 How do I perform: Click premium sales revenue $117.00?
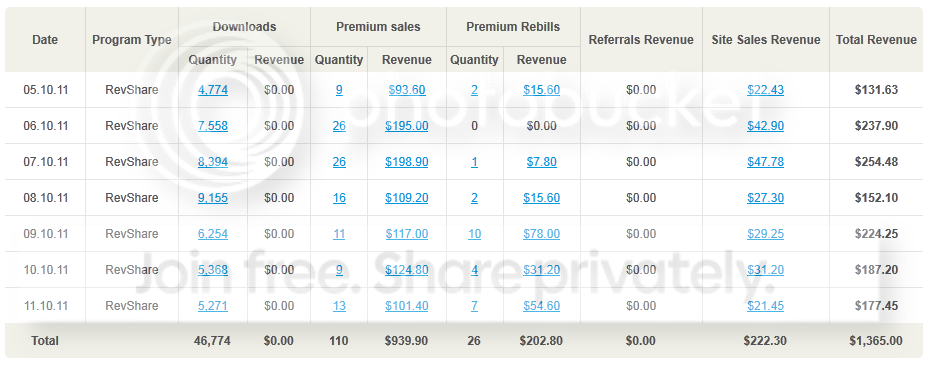[407, 234]
